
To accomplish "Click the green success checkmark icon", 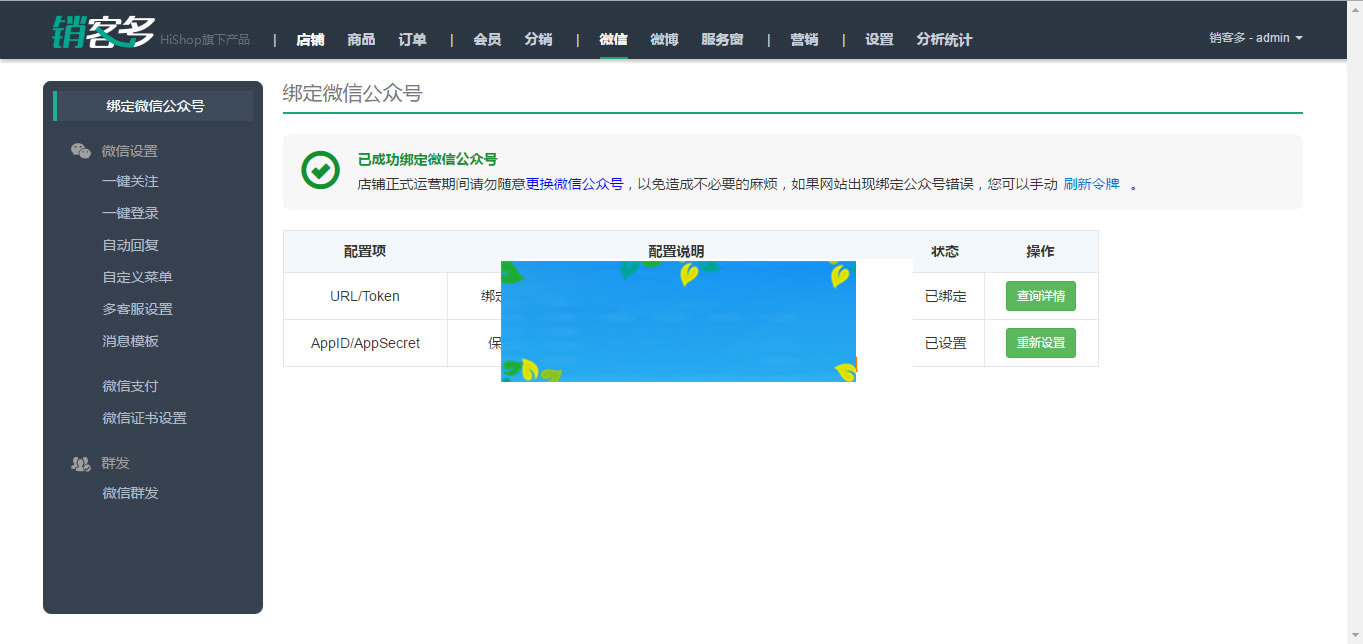I will [x=319, y=172].
